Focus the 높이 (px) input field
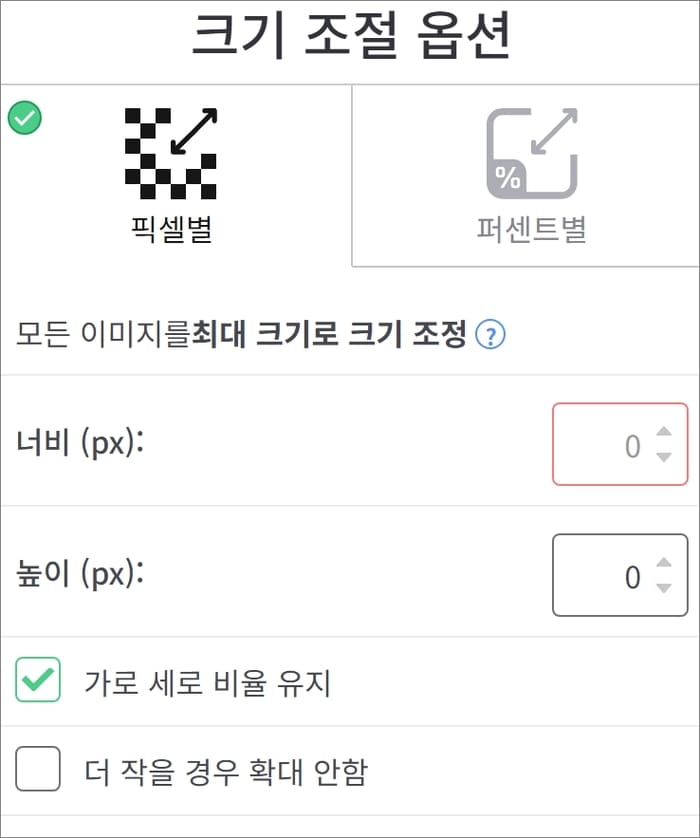 point(620,575)
